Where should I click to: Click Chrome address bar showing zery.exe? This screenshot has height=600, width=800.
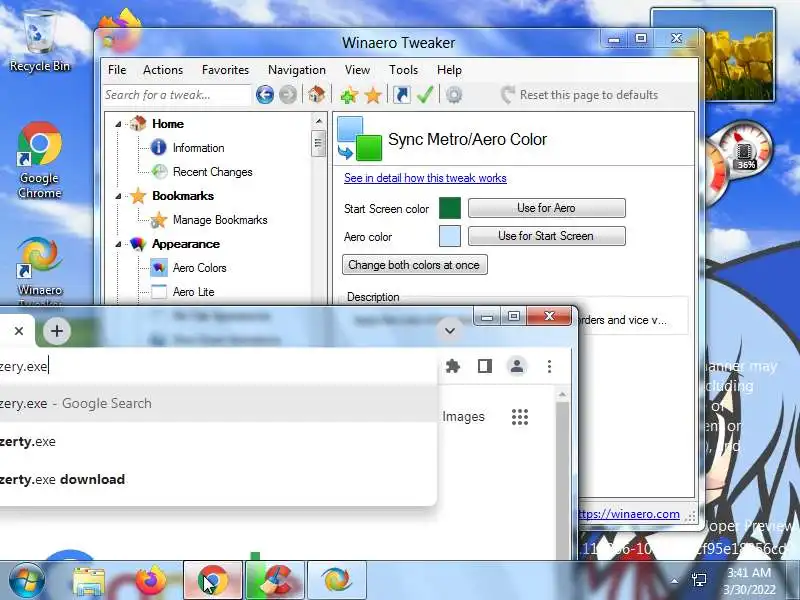pyautogui.click(x=218, y=366)
